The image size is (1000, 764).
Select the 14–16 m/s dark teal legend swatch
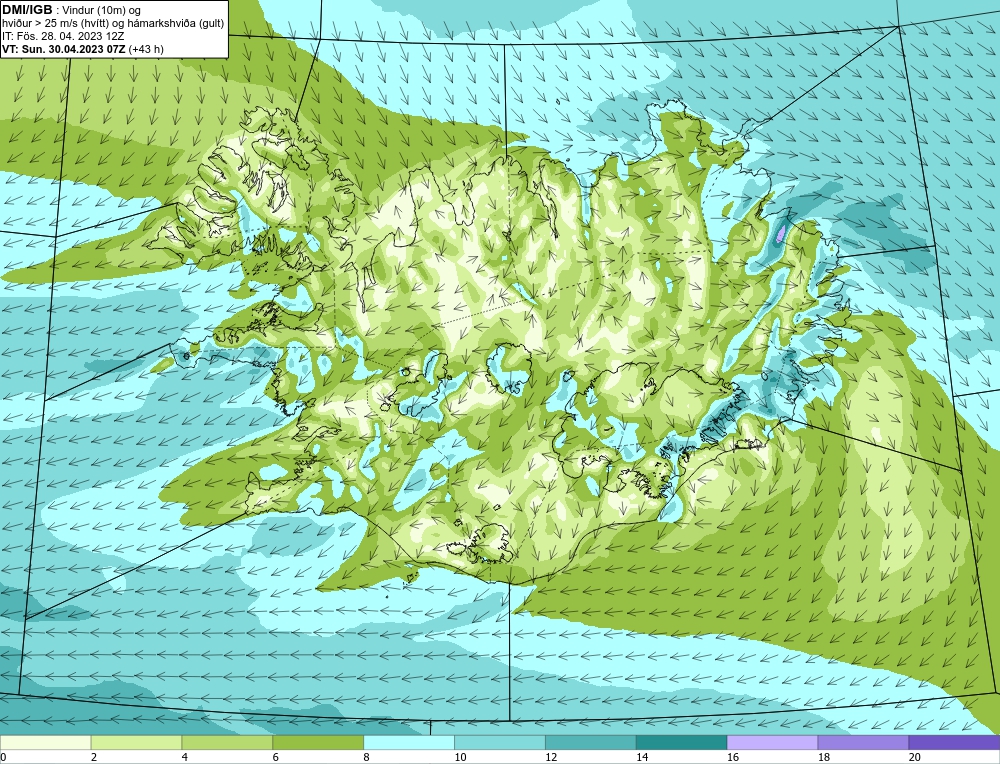[681, 742]
